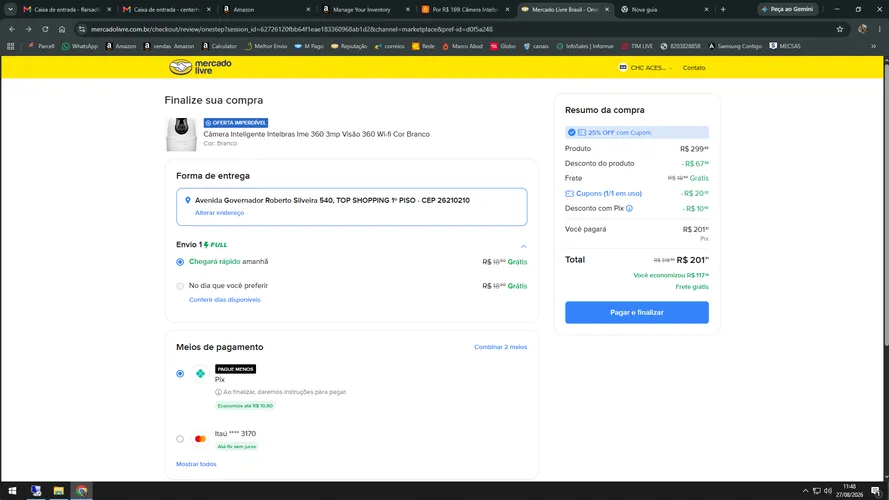Go to the browser home page
The image size is (889, 500).
[62, 29]
